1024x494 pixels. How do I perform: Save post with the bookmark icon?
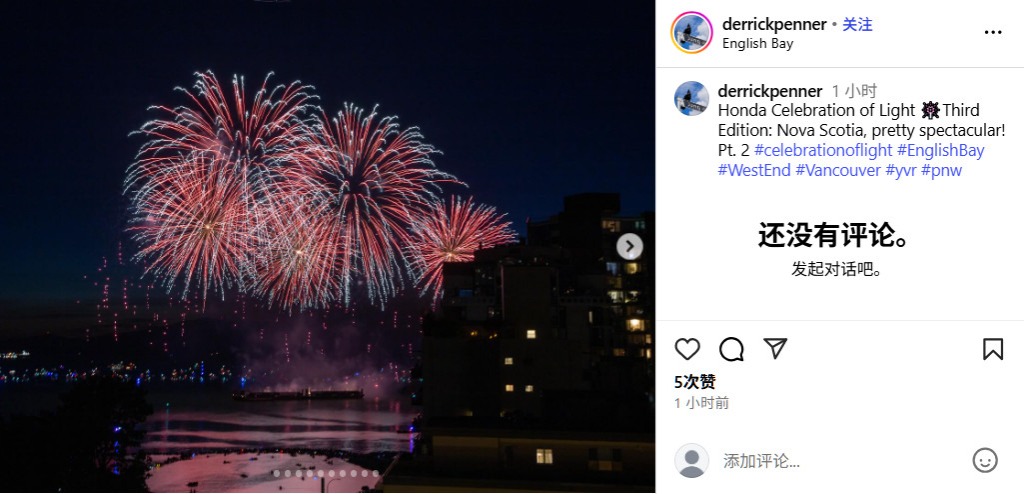993,350
